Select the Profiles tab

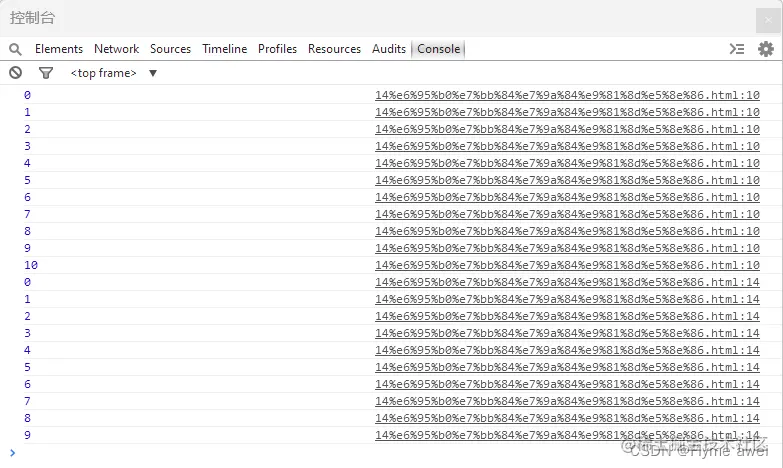[277, 49]
